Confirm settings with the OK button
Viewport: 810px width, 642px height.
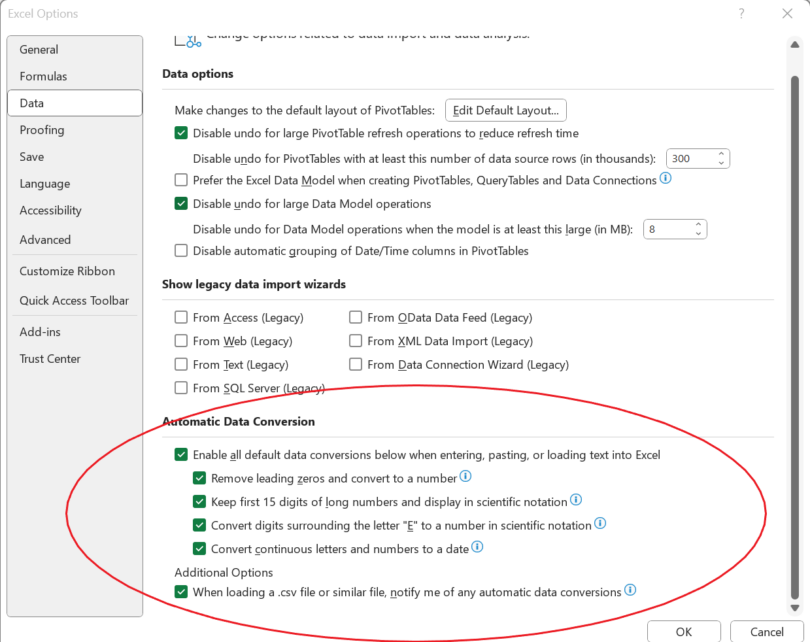(684, 632)
